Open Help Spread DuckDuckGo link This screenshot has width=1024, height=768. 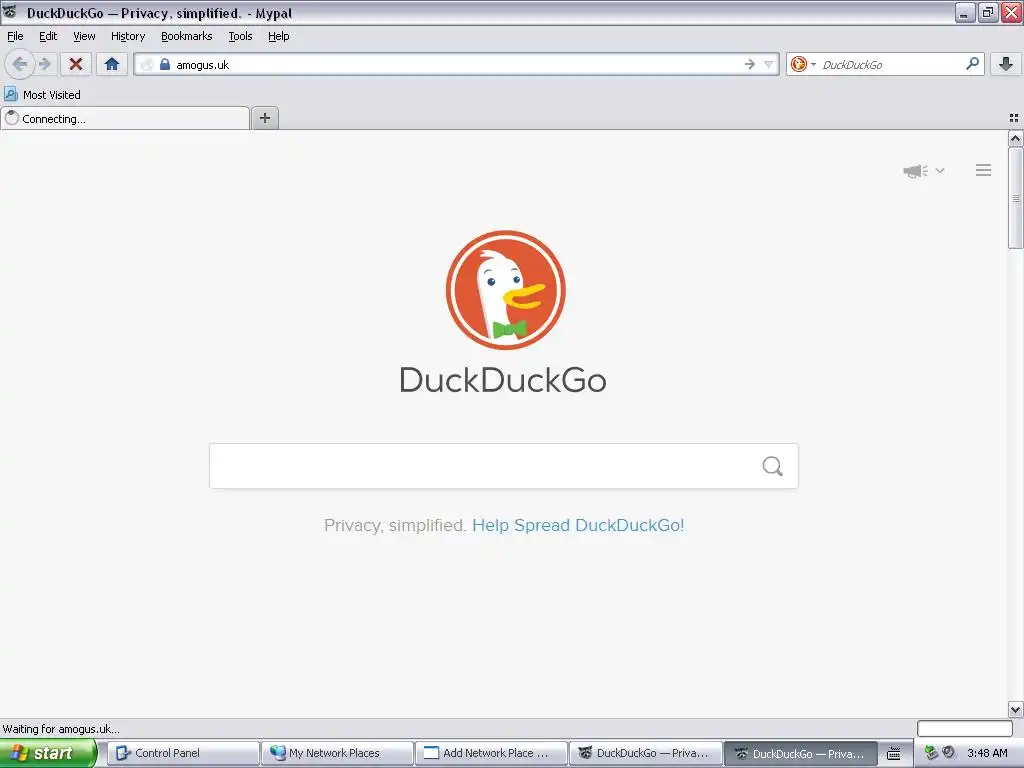578,525
